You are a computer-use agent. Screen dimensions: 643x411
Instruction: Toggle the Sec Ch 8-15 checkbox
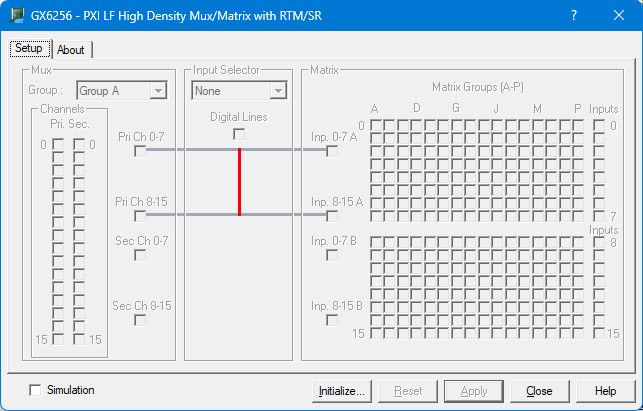pos(140,319)
